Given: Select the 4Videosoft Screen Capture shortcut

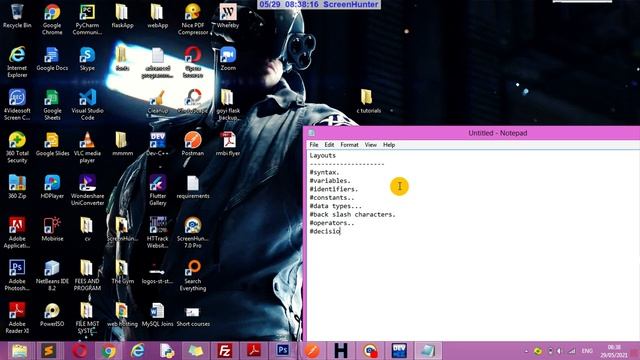Looking at the screenshot, I should 17,105.
